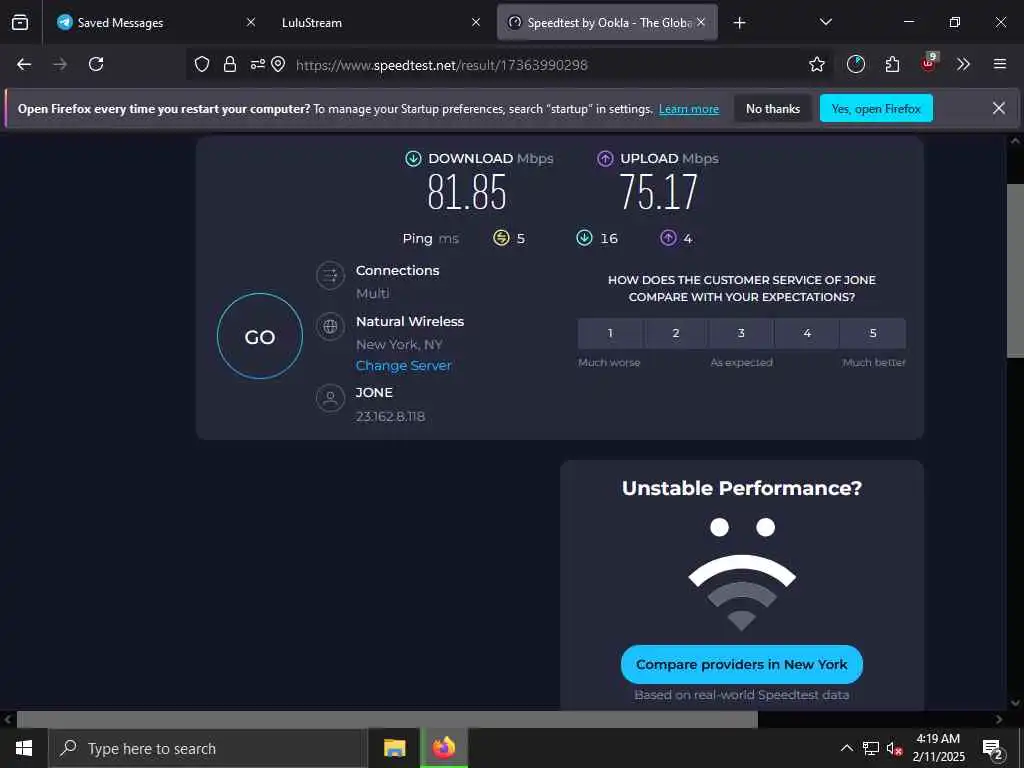1024x768 pixels.
Task: Rate customer service 1 Much worse
Action: (610, 333)
